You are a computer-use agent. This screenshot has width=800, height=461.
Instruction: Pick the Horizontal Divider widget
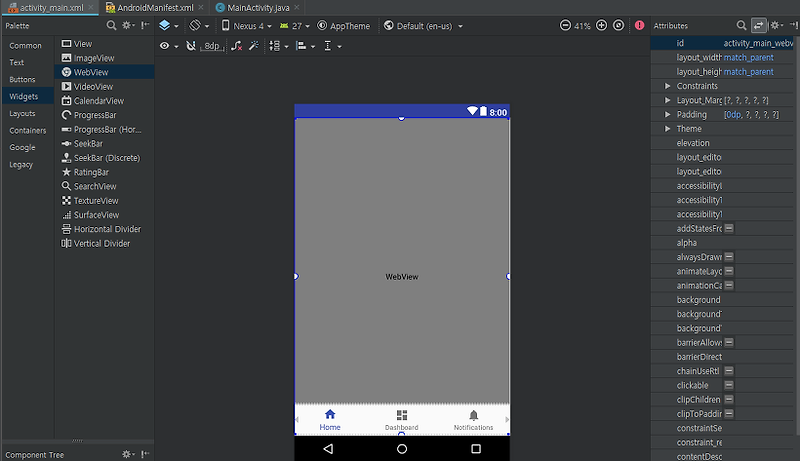tap(104, 229)
